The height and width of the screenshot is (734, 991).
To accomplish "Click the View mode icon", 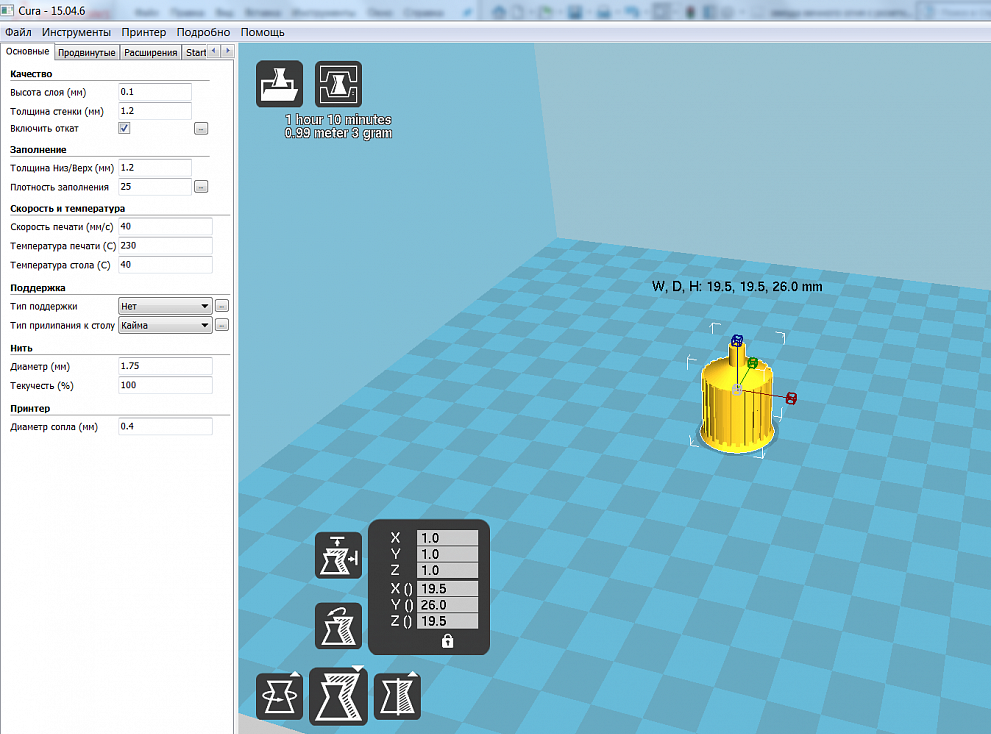I will coord(339,84).
